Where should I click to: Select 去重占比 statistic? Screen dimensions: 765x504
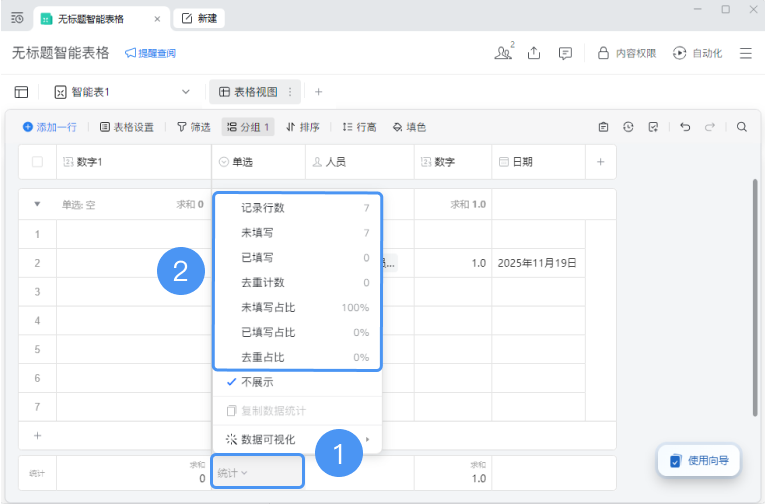click(297, 357)
